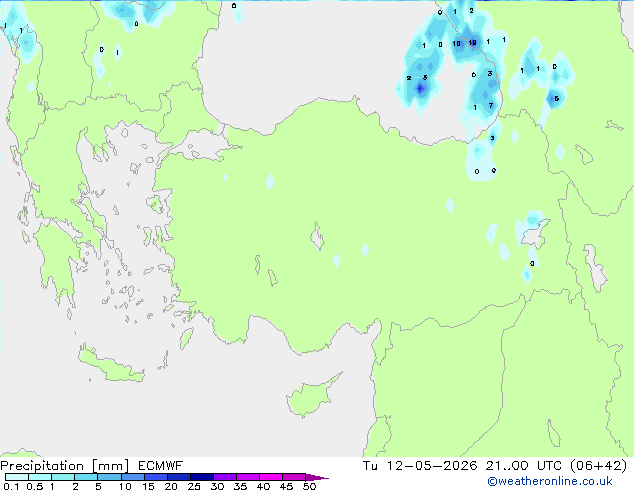Viewport: 634px width, 490px height.
Task: Click the 20–25 mm legend color box
Action: click(x=178, y=477)
